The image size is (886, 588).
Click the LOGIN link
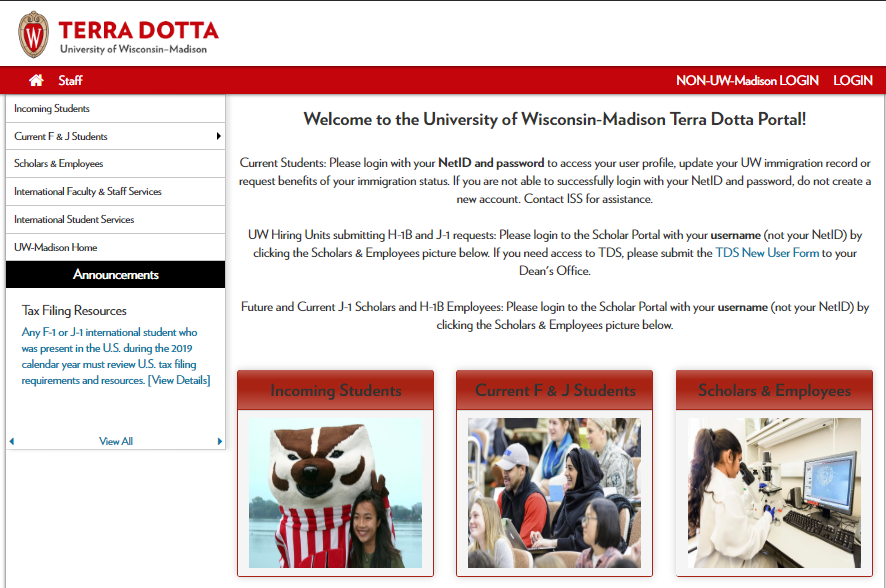853,81
